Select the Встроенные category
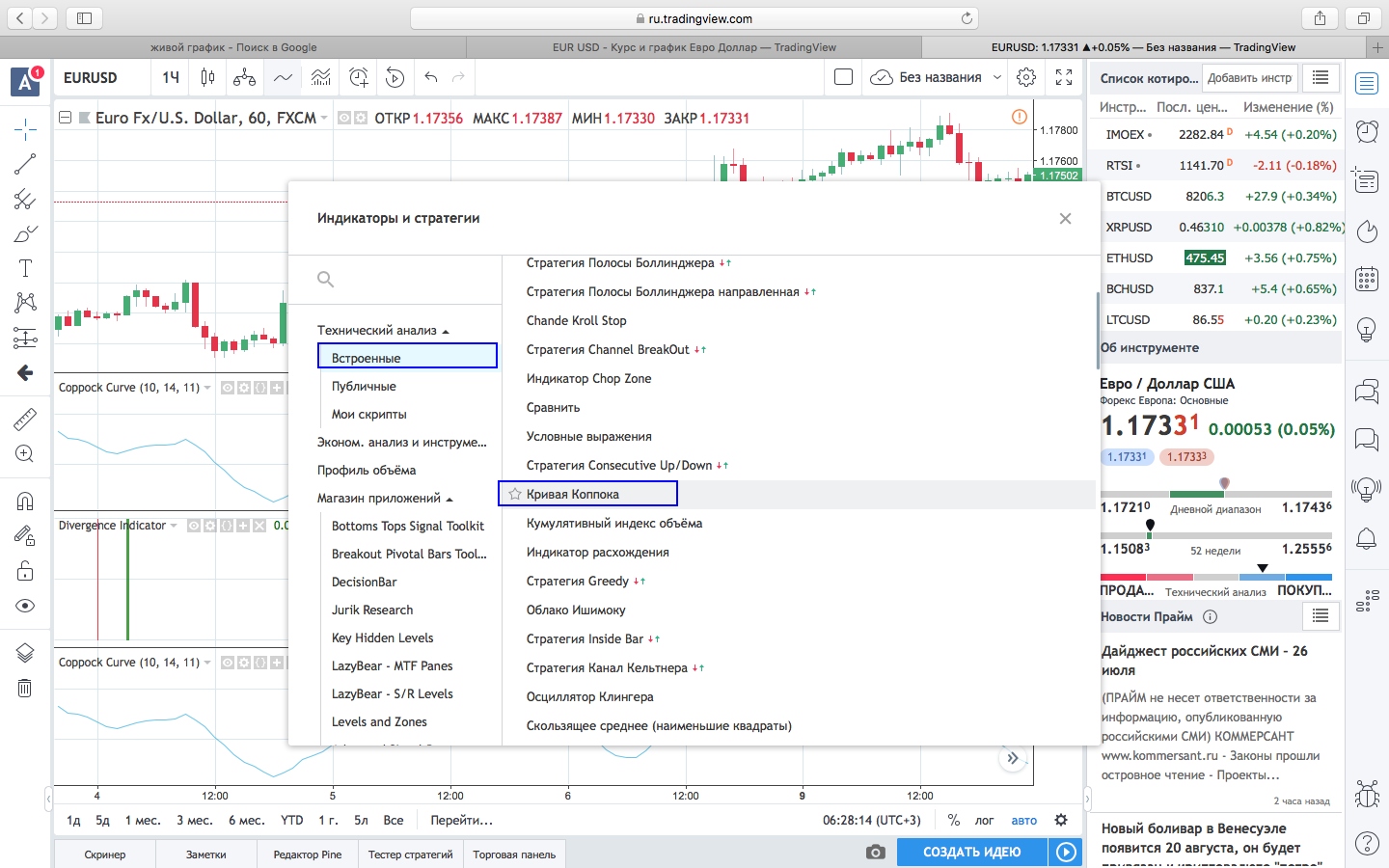 tap(407, 356)
